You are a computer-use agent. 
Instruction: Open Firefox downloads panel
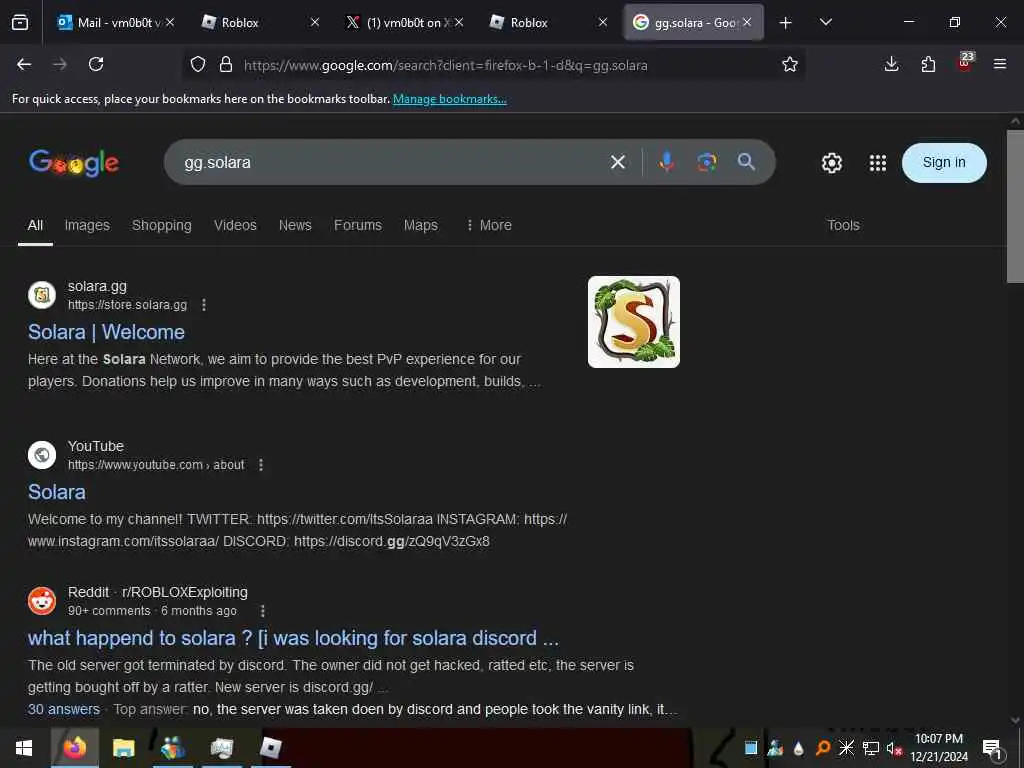[x=891, y=64]
